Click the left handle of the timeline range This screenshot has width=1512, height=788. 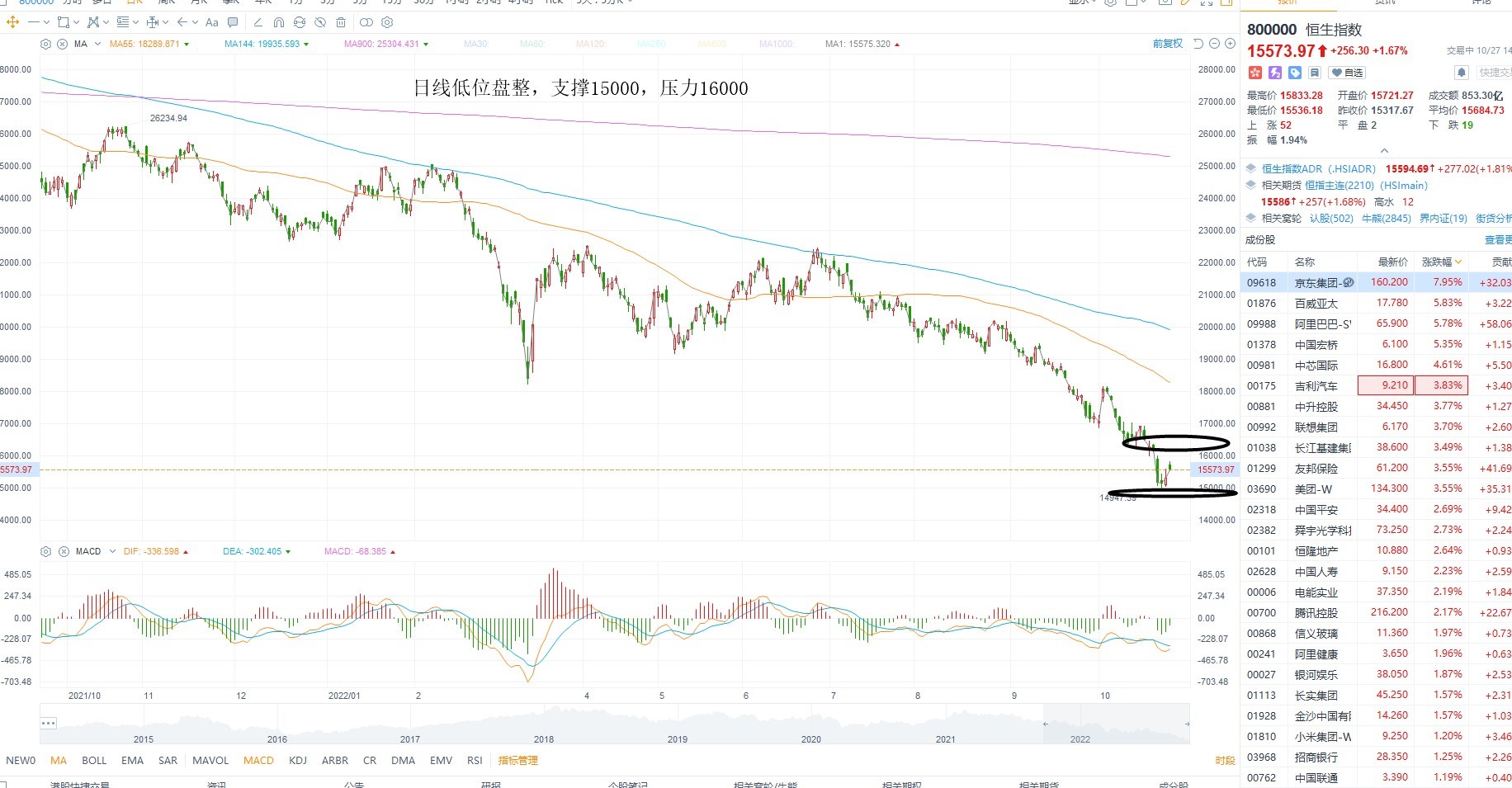pyautogui.click(x=1045, y=724)
